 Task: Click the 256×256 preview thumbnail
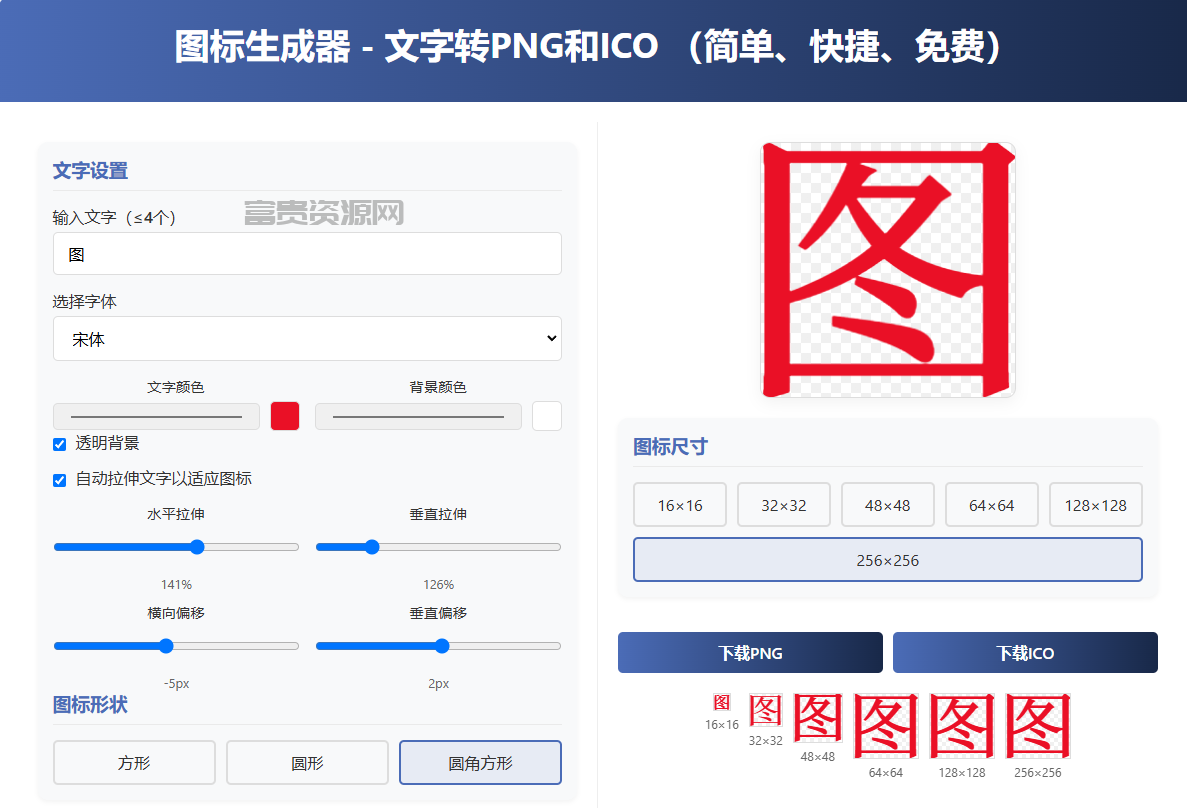(x=1038, y=725)
